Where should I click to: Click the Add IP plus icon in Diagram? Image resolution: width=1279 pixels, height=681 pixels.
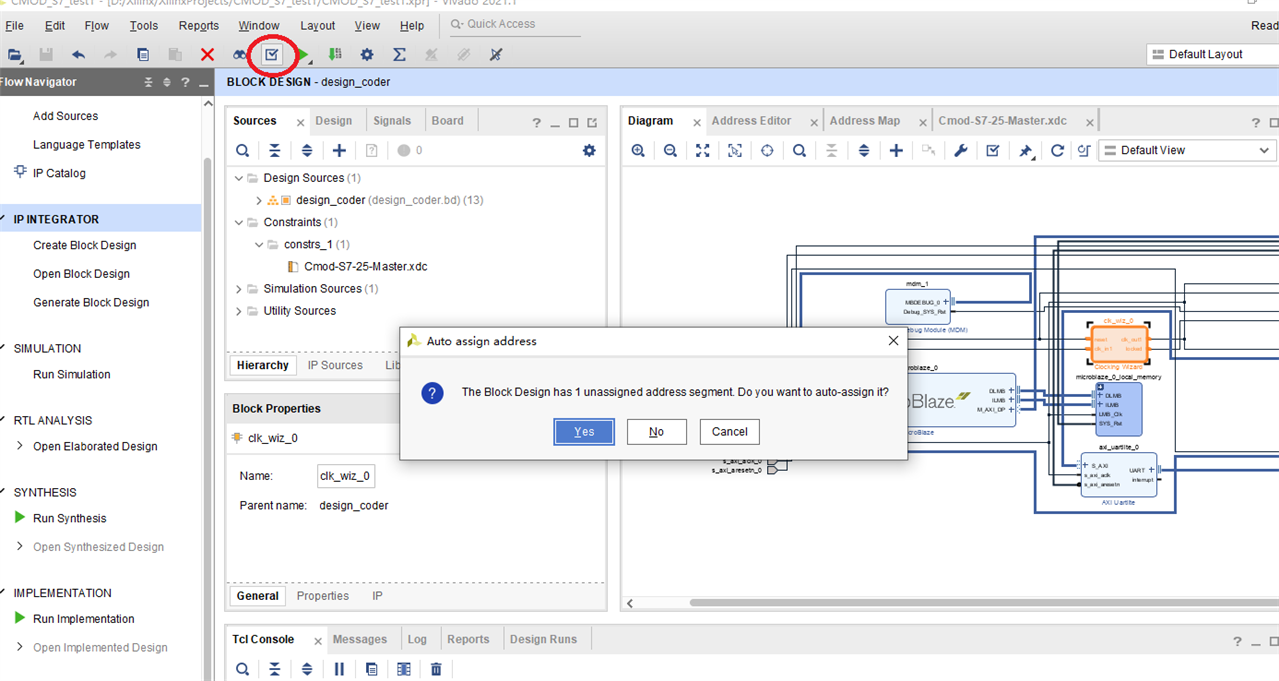point(896,150)
